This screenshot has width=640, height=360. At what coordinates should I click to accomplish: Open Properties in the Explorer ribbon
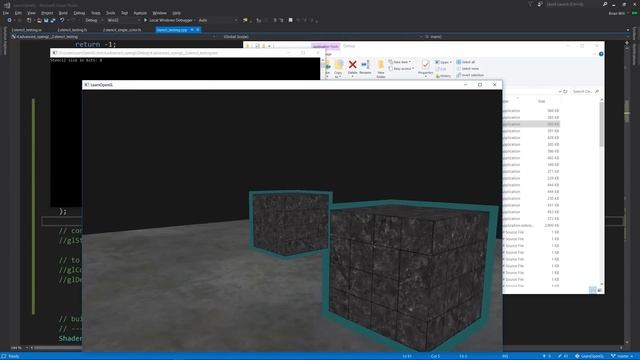(425, 67)
